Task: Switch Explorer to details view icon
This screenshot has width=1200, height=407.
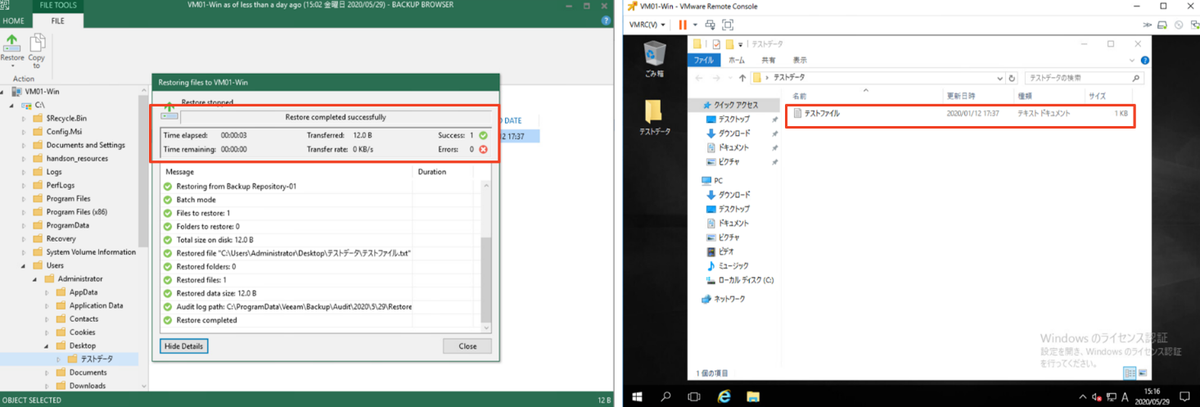Action: [1129, 374]
